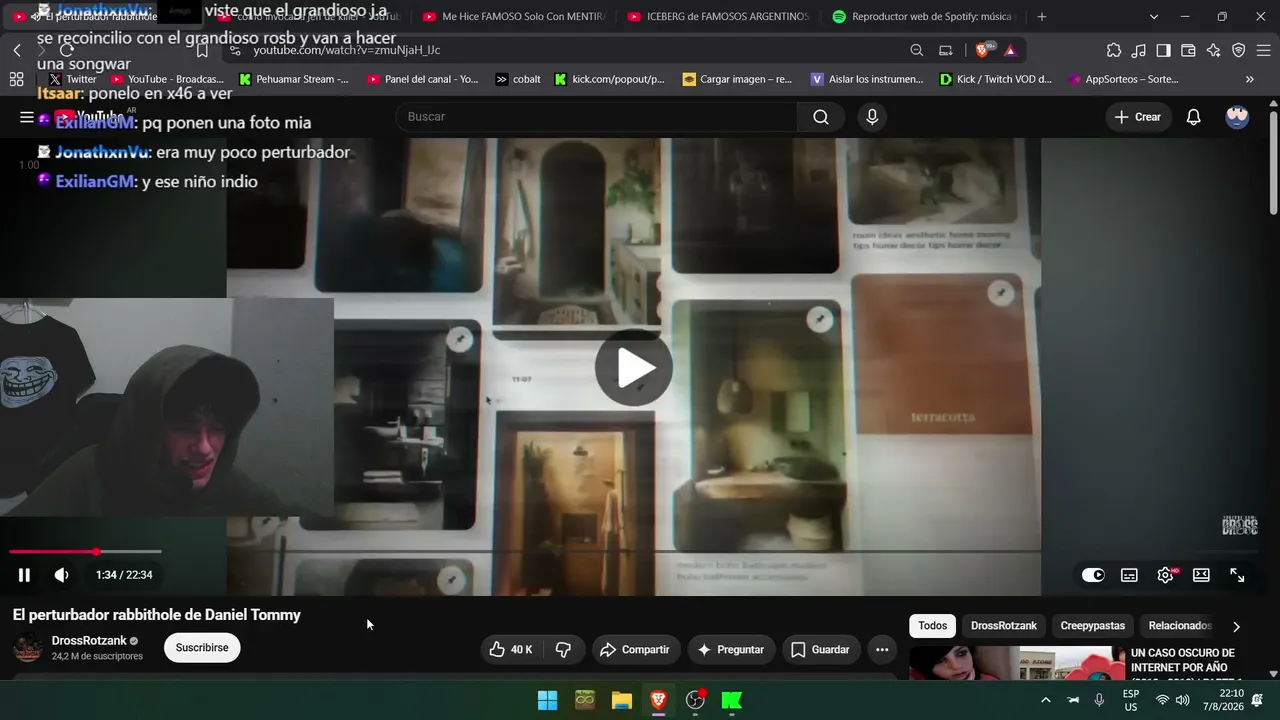Subscribe with the Suscribirse button
Screen dimensions: 1280x720
pos(202,648)
